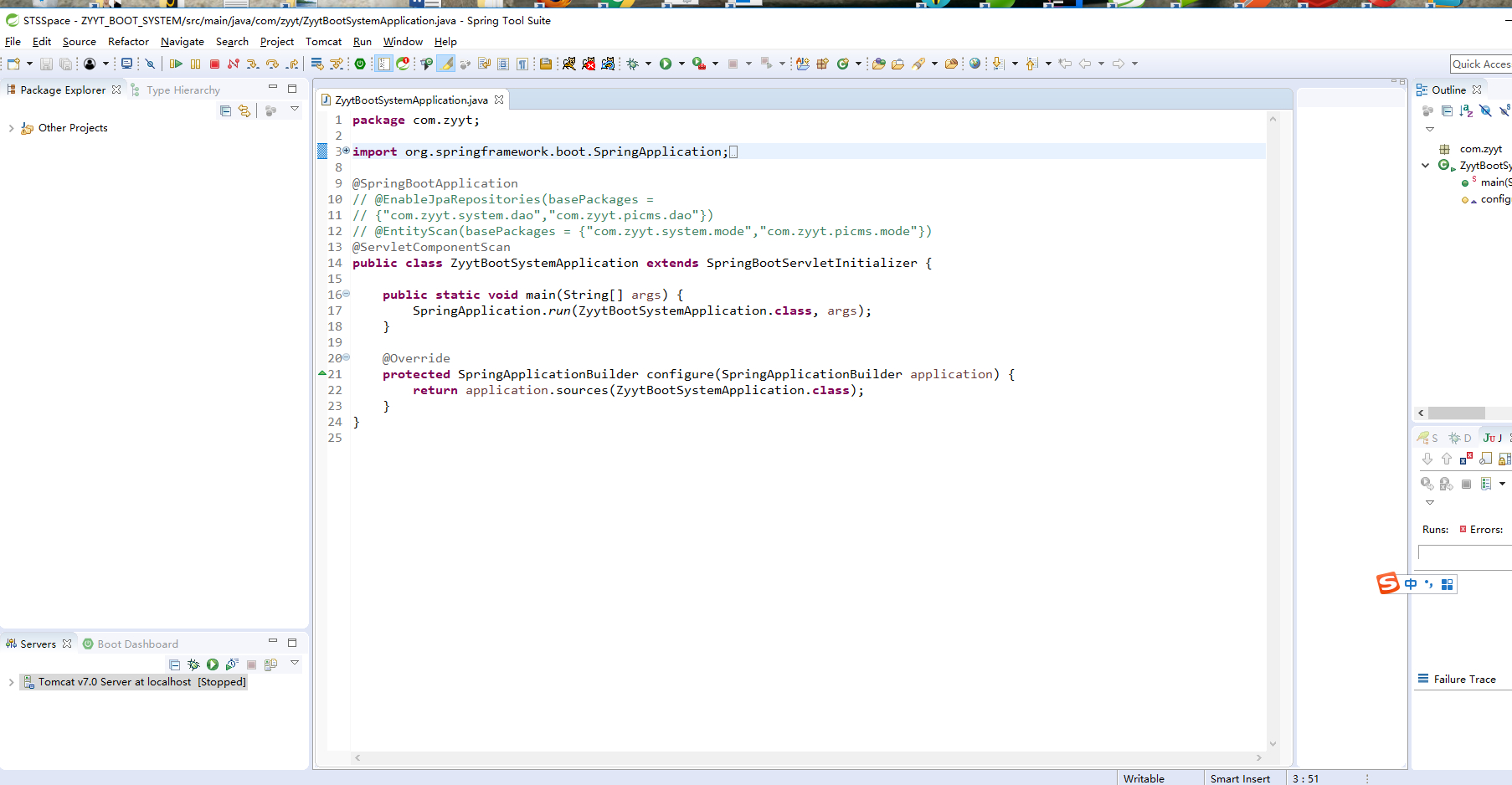This screenshot has width=1512, height=785.
Task: Click the green Run icon in toolbar
Action: pos(666,64)
